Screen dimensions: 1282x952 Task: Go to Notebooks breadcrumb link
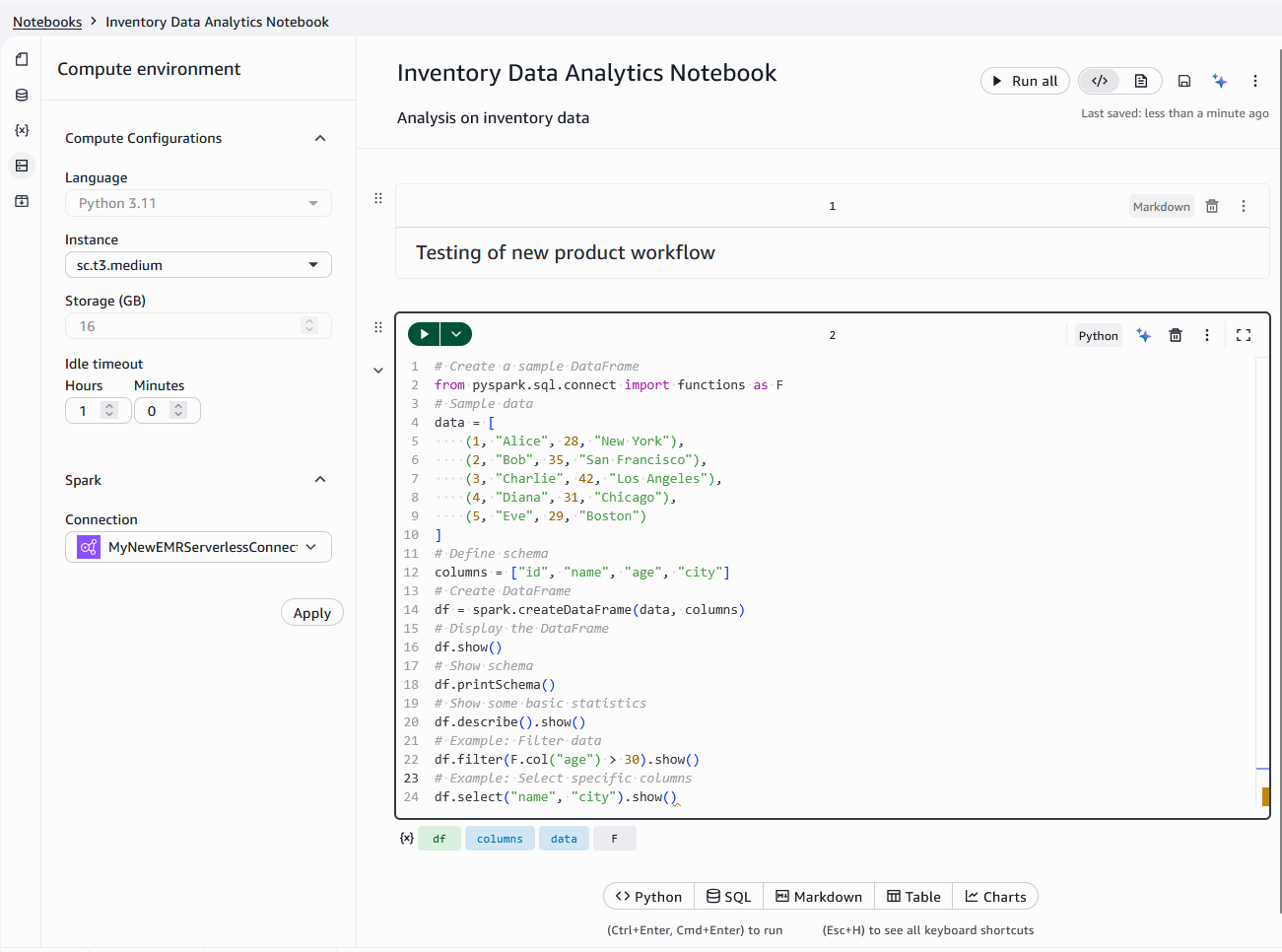(x=47, y=22)
